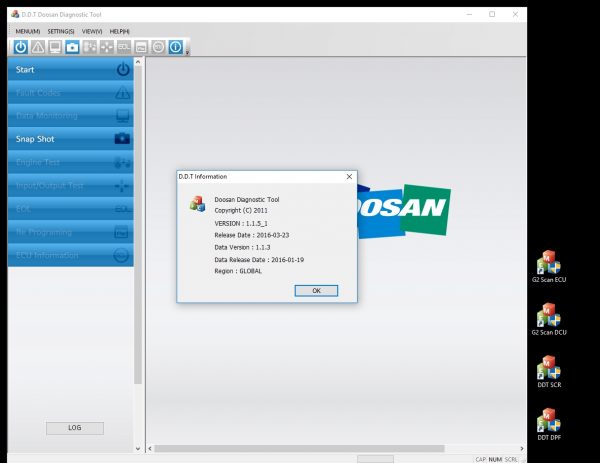This screenshot has height=463, width=600.
Task: Confirm the D.D.T Information dialog with OK
Action: pyautogui.click(x=316, y=291)
